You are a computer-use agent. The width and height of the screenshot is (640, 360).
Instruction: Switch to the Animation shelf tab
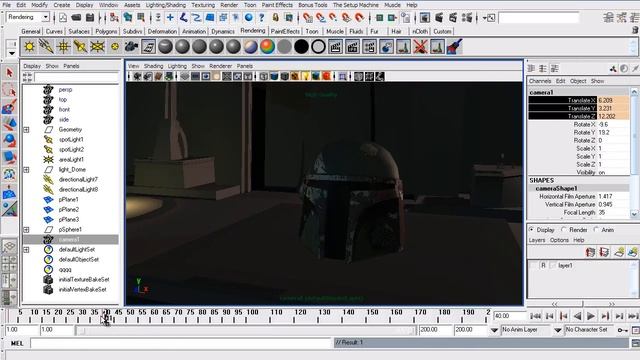click(194, 31)
